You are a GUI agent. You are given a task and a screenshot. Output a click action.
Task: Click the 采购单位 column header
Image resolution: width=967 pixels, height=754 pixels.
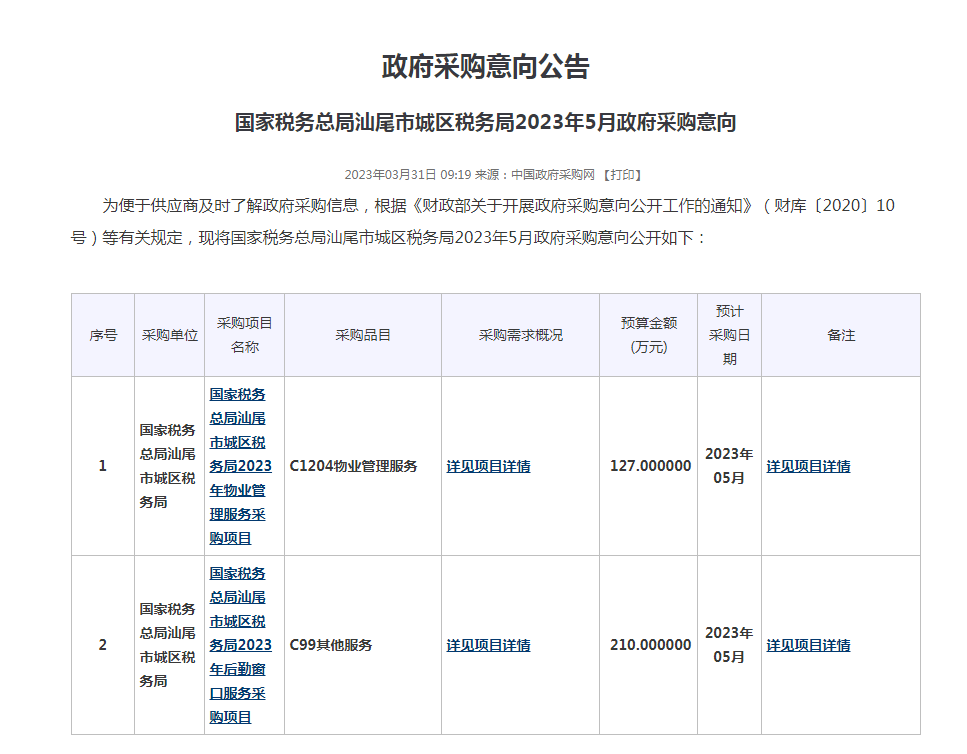click(x=169, y=335)
